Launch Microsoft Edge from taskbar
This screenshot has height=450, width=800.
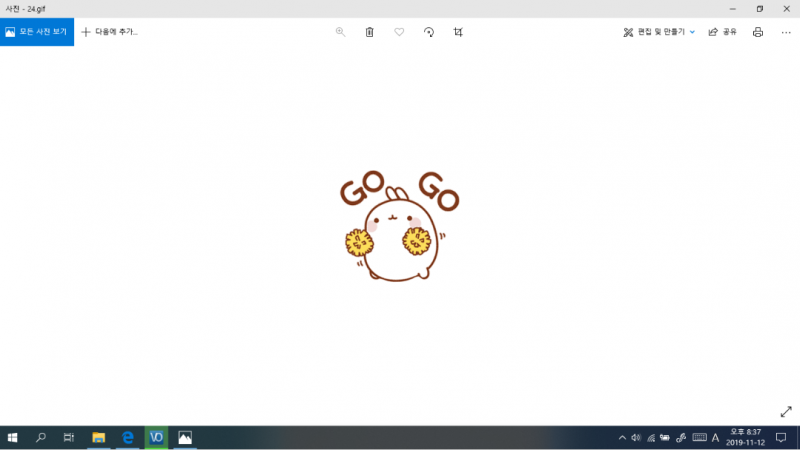[x=128, y=438]
